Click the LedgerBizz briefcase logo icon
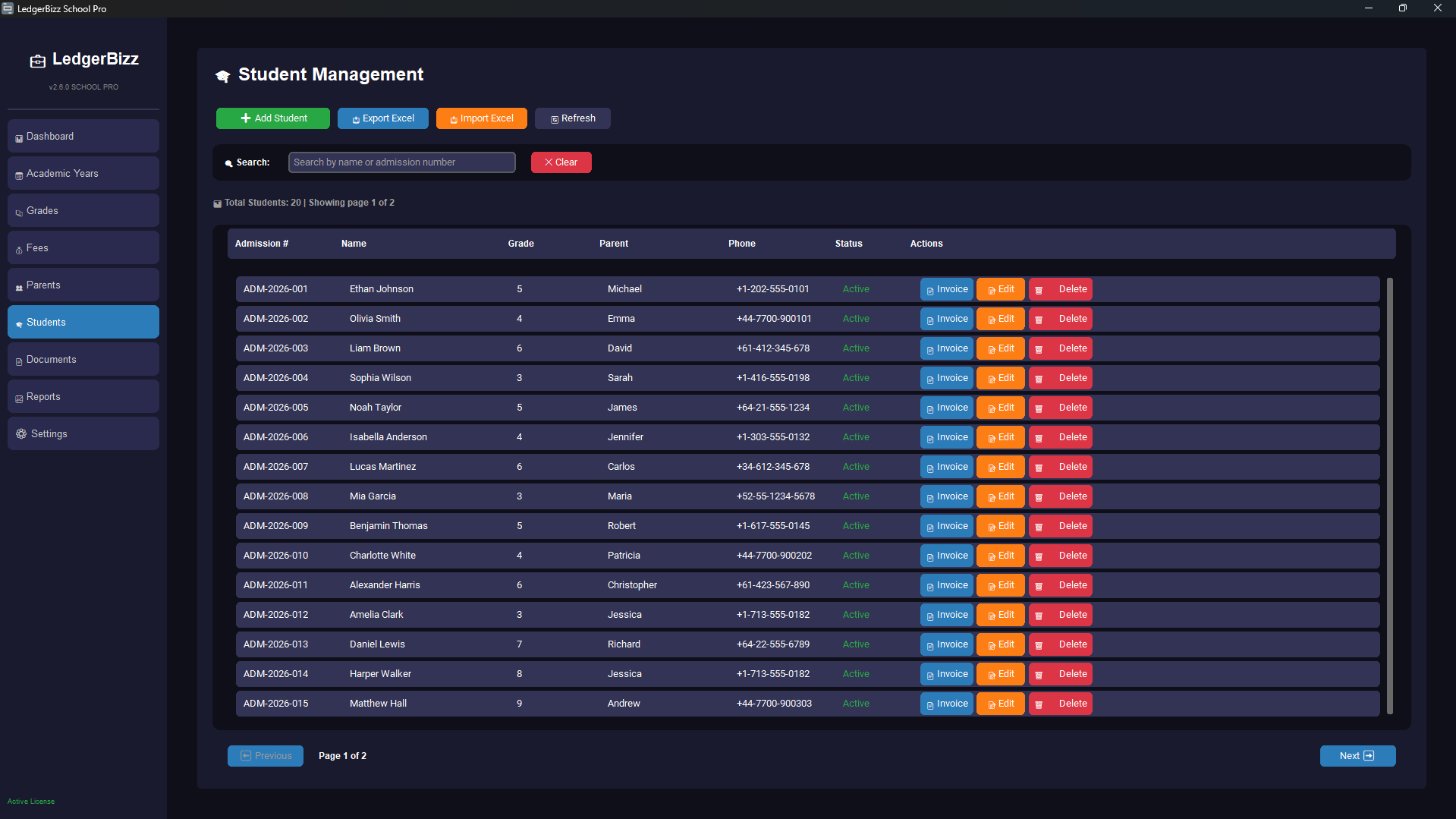This screenshot has height=819, width=1456. pyautogui.click(x=38, y=61)
